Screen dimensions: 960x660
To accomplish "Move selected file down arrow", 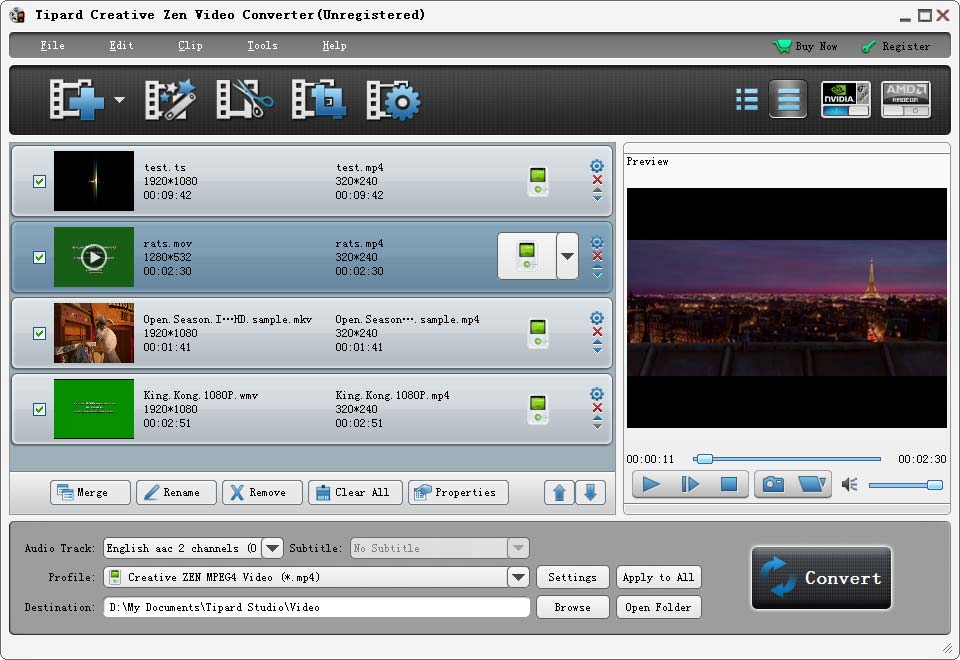I will [590, 492].
